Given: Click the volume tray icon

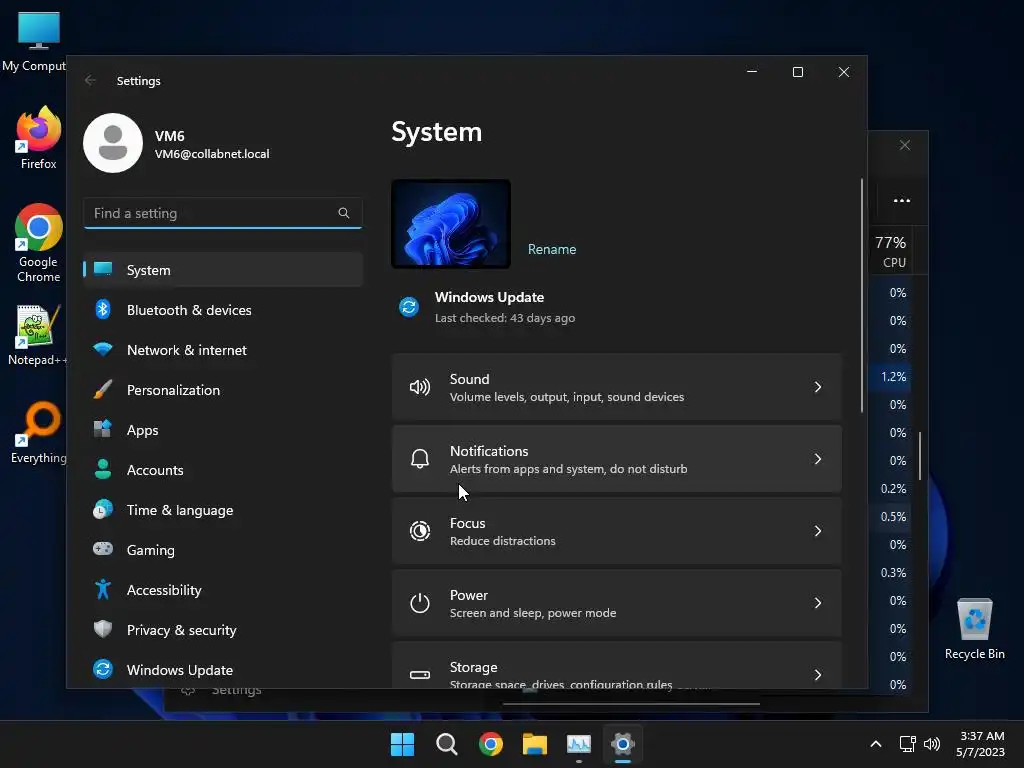Looking at the screenshot, I should tap(932, 744).
